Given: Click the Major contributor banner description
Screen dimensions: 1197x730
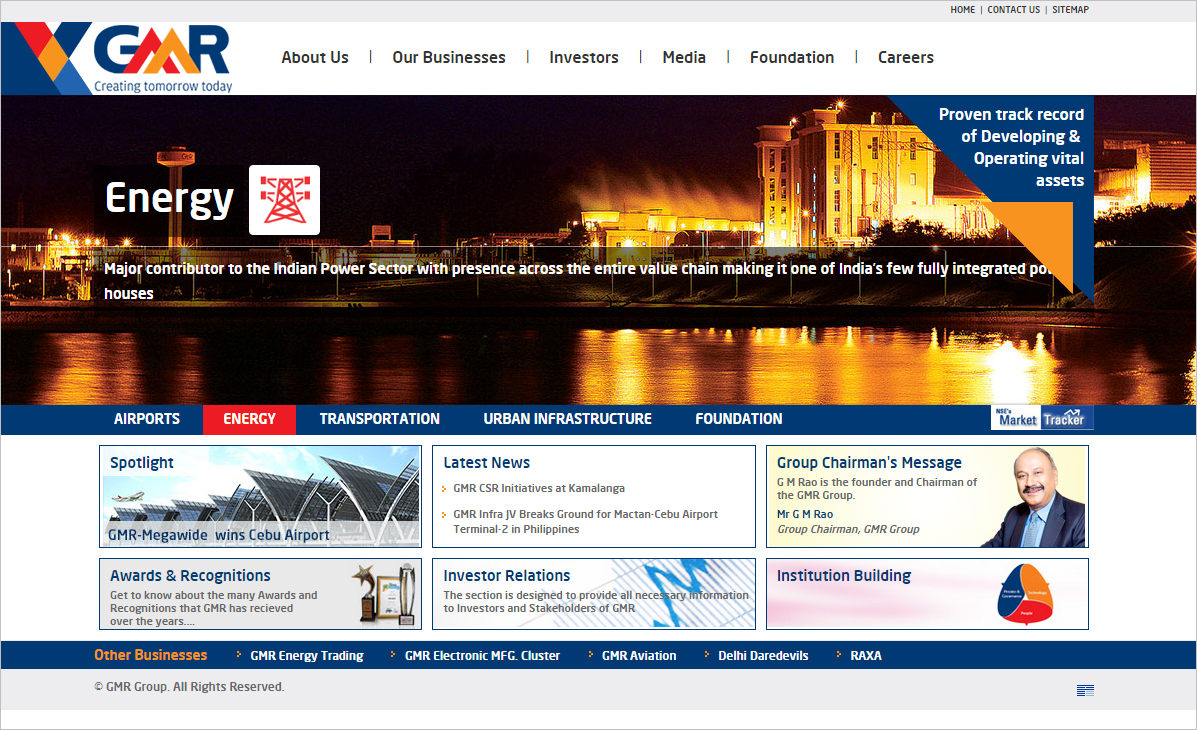Looking at the screenshot, I should pos(579,280).
